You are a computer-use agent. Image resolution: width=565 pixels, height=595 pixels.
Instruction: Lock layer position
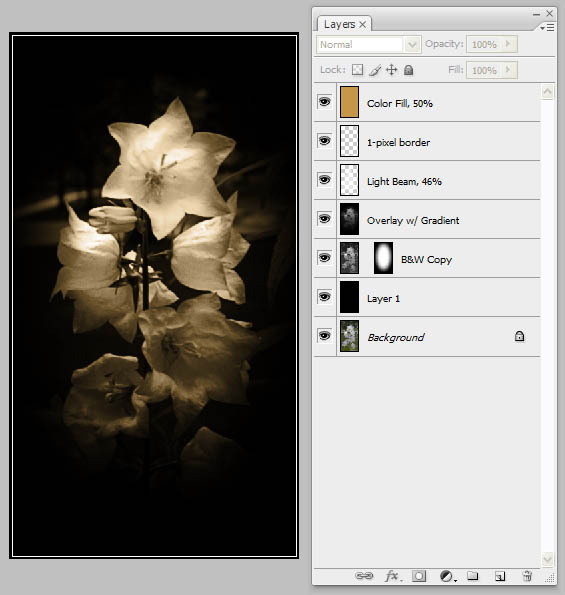(391, 70)
